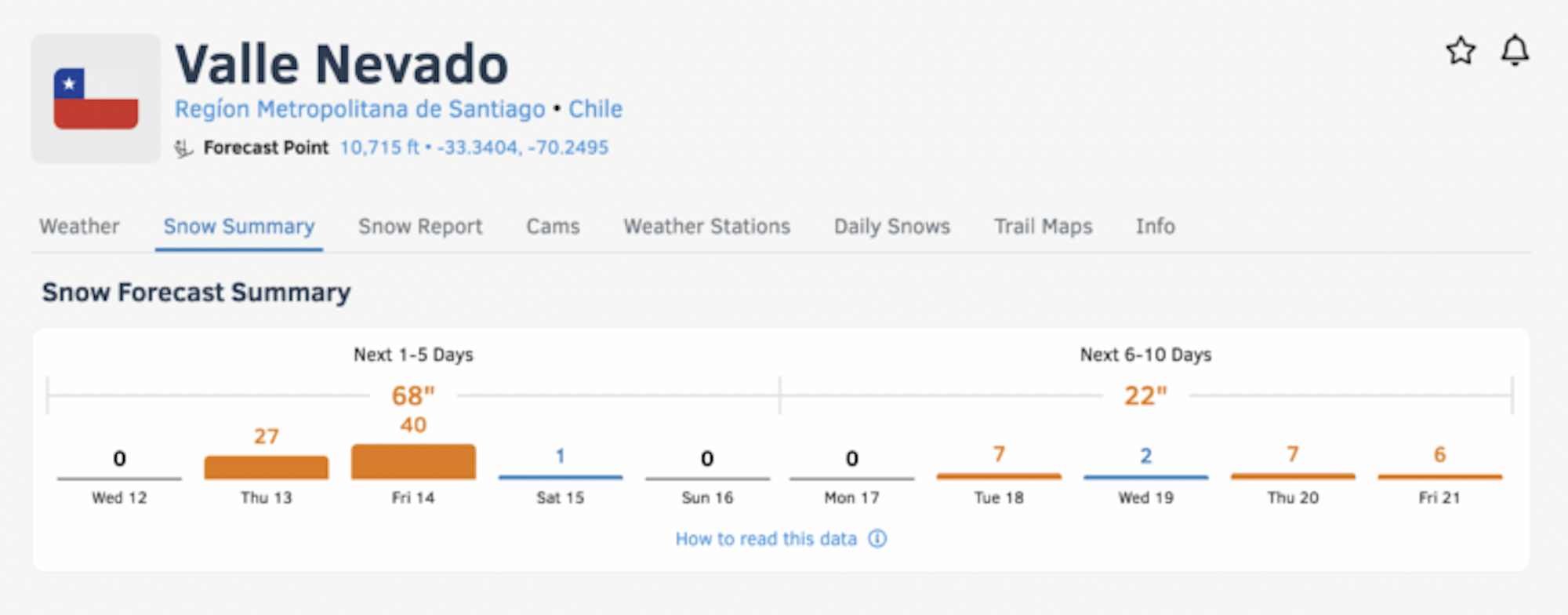Switch to the Snow Report tab
1568x615 pixels.
click(420, 227)
